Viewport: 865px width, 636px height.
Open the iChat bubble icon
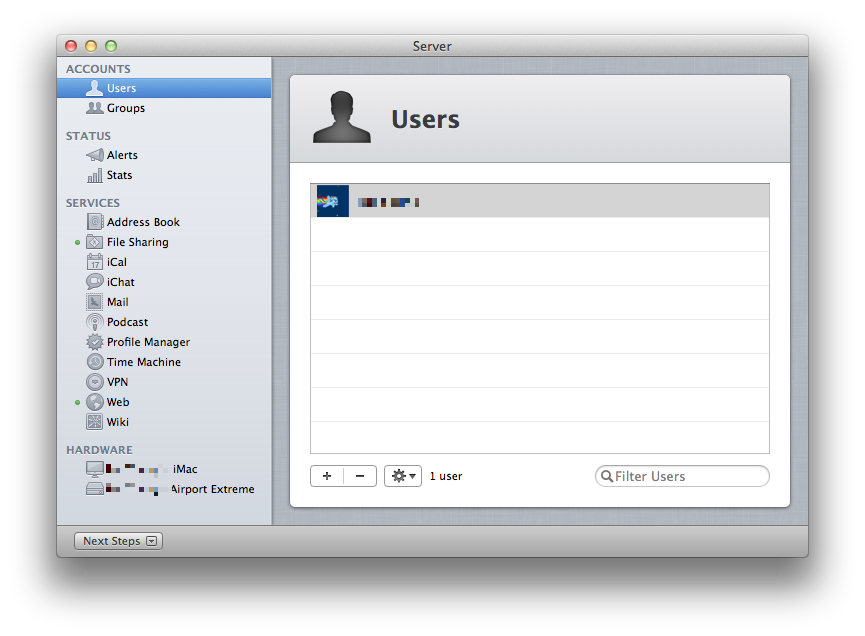tap(94, 282)
